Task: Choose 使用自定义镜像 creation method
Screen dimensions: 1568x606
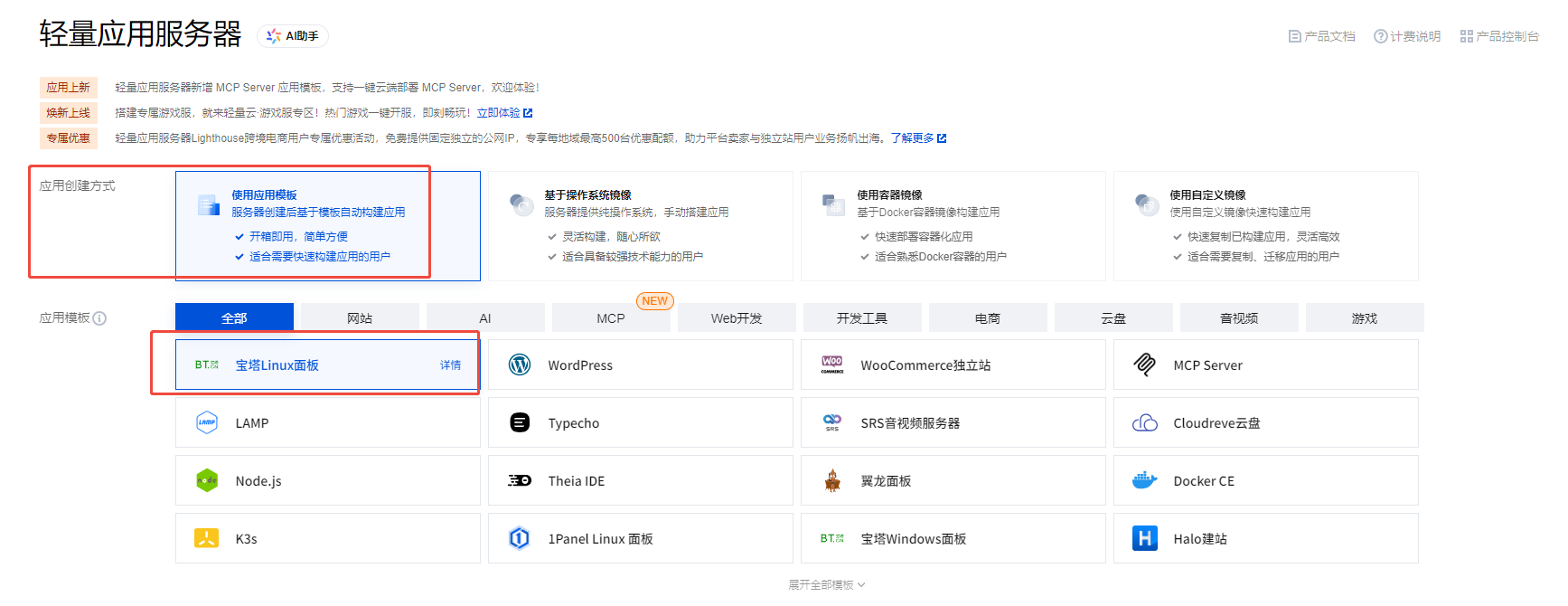Action: click(1266, 226)
